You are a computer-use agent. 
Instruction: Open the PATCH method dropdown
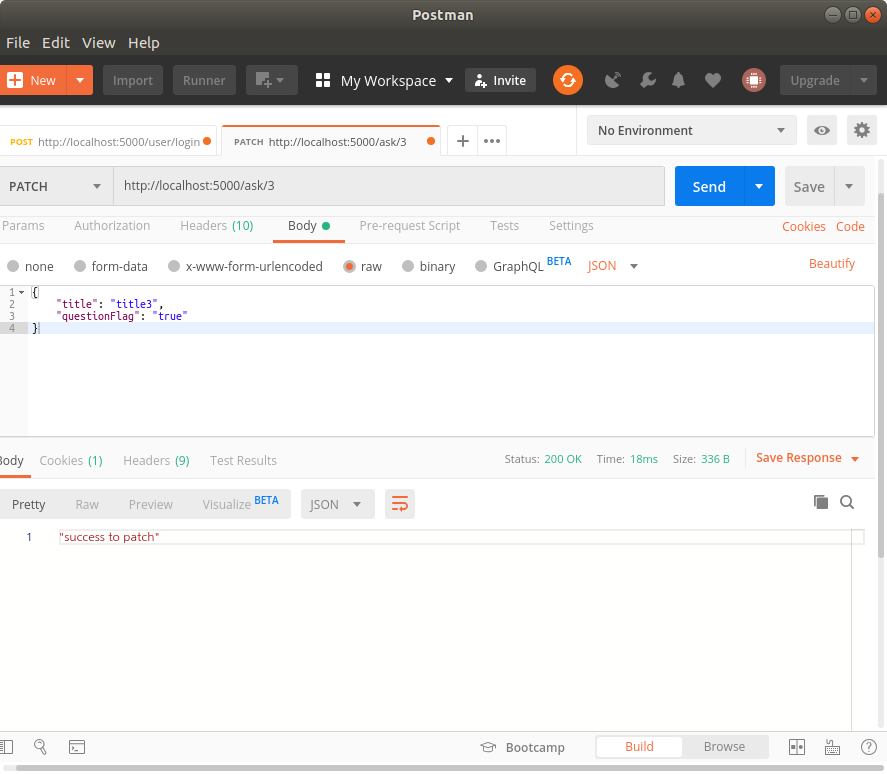pyautogui.click(x=55, y=186)
